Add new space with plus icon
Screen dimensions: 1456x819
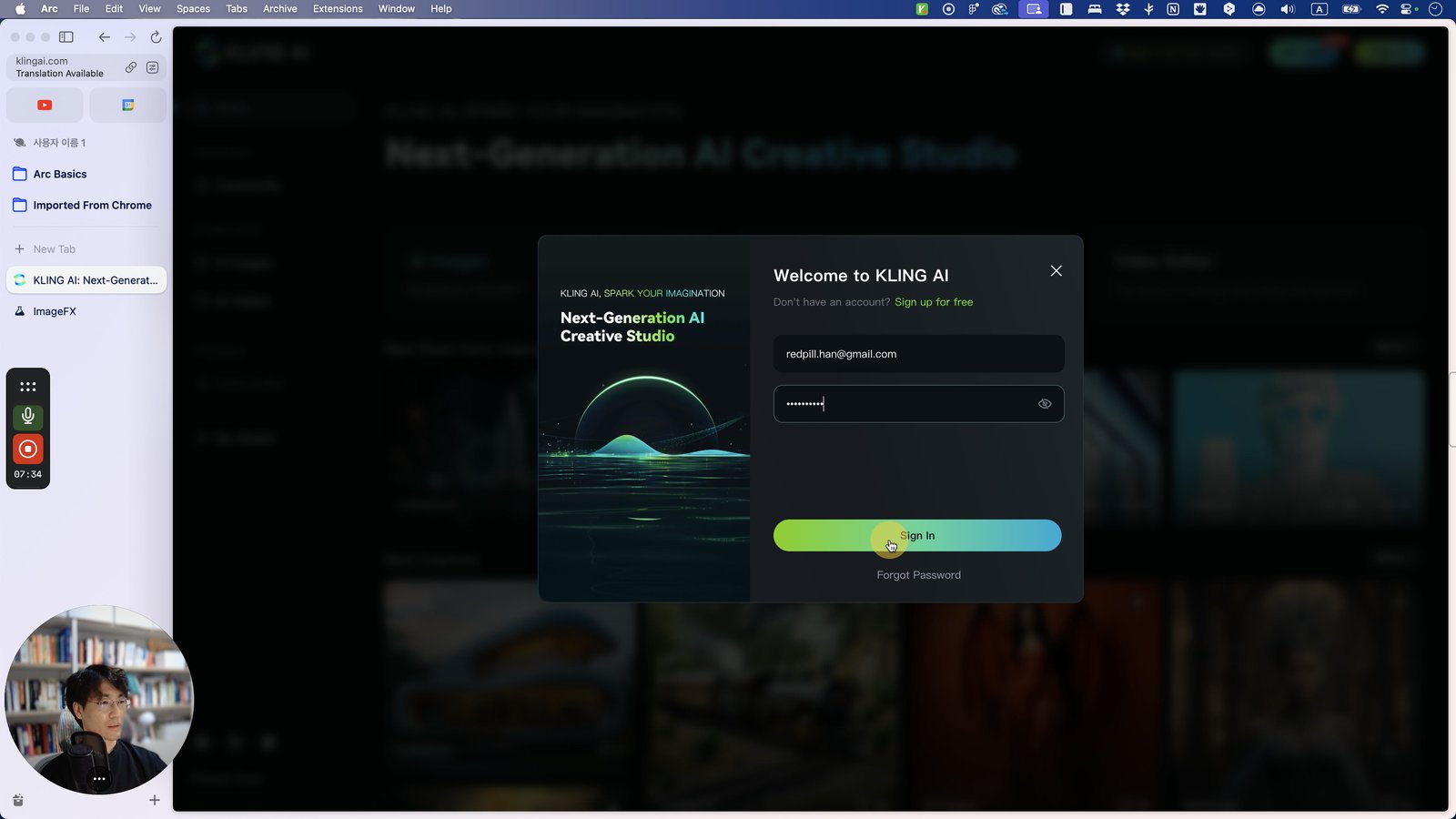[x=155, y=800]
